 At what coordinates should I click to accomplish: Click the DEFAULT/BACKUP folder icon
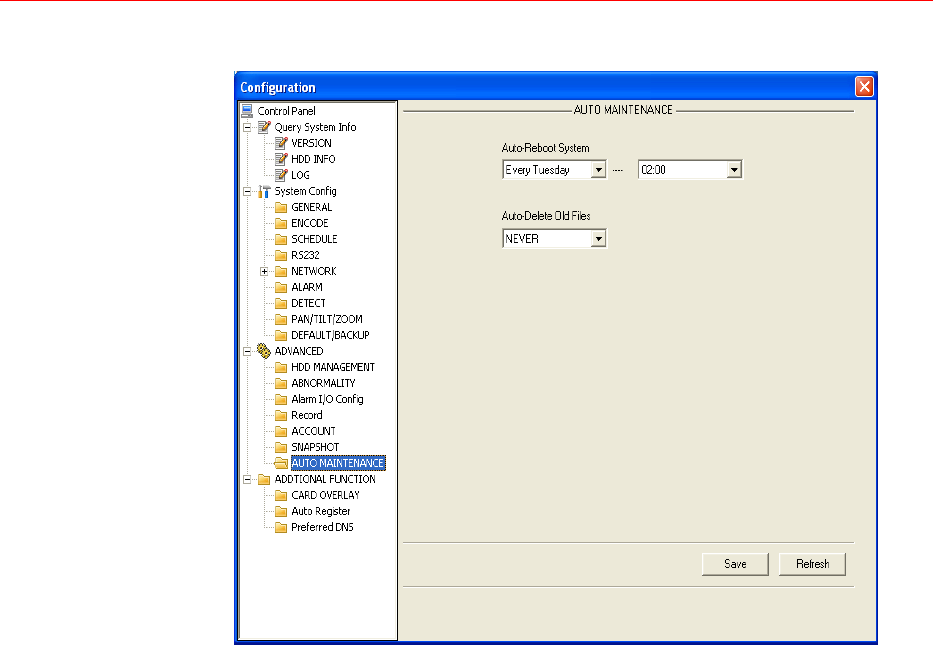point(281,336)
